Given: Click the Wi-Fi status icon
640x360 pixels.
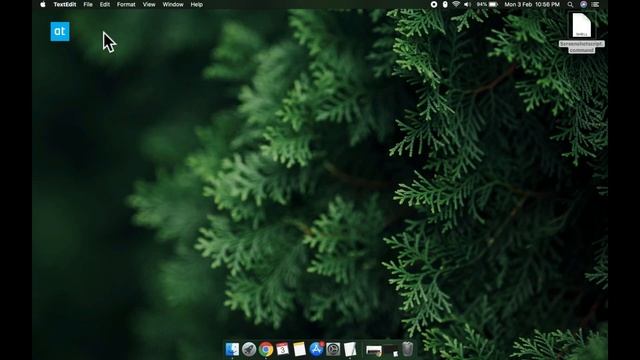Looking at the screenshot, I should (x=456, y=4).
